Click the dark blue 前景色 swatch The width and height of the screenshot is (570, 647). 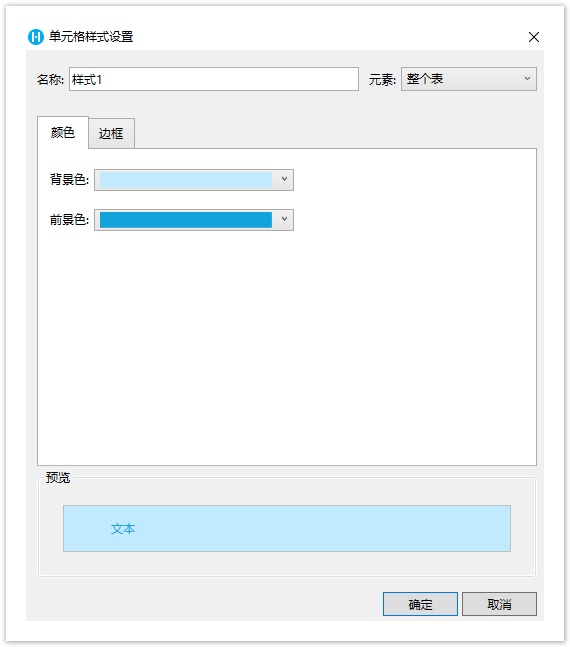point(186,220)
